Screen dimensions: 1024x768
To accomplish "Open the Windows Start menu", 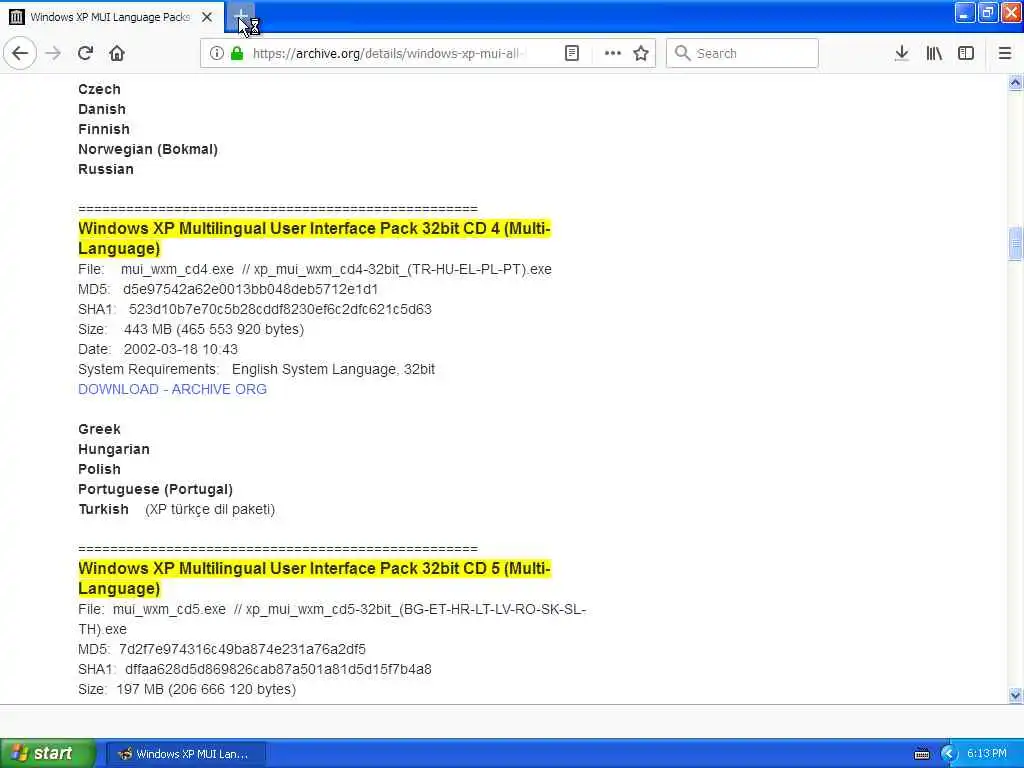I will point(46,753).
